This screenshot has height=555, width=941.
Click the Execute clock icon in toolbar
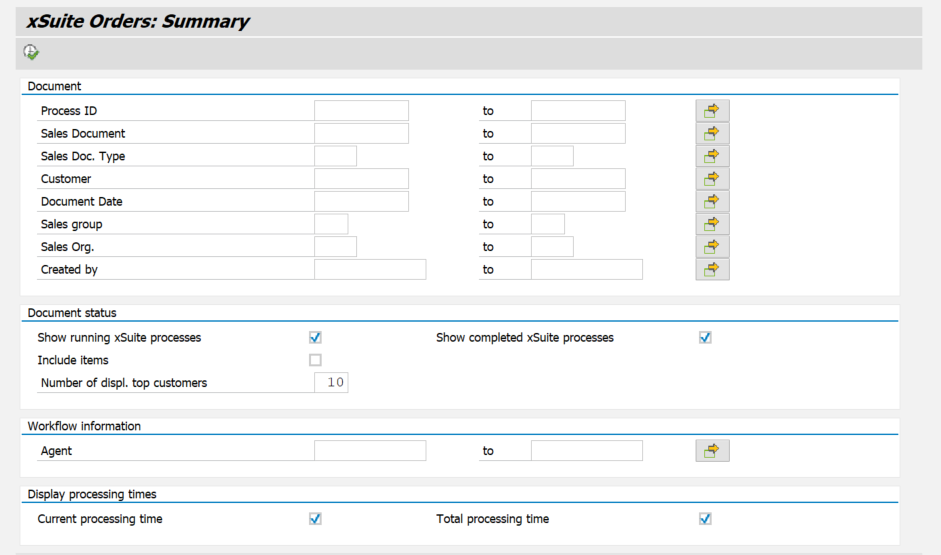(x=31, y=53)
